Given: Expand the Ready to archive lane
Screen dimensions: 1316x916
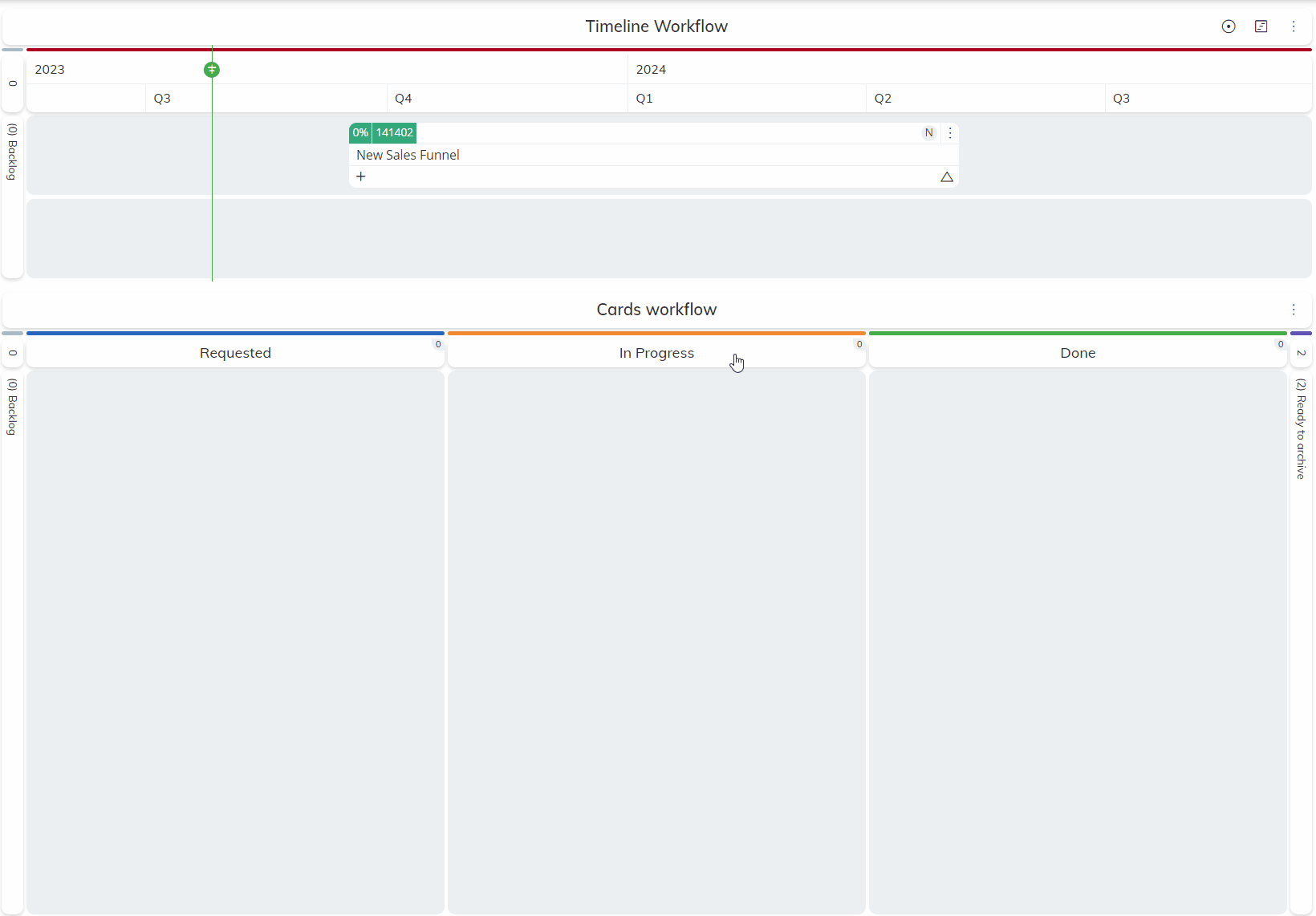Looking at the screenshot, I should pyautogui.click(x=1301, y=429).
